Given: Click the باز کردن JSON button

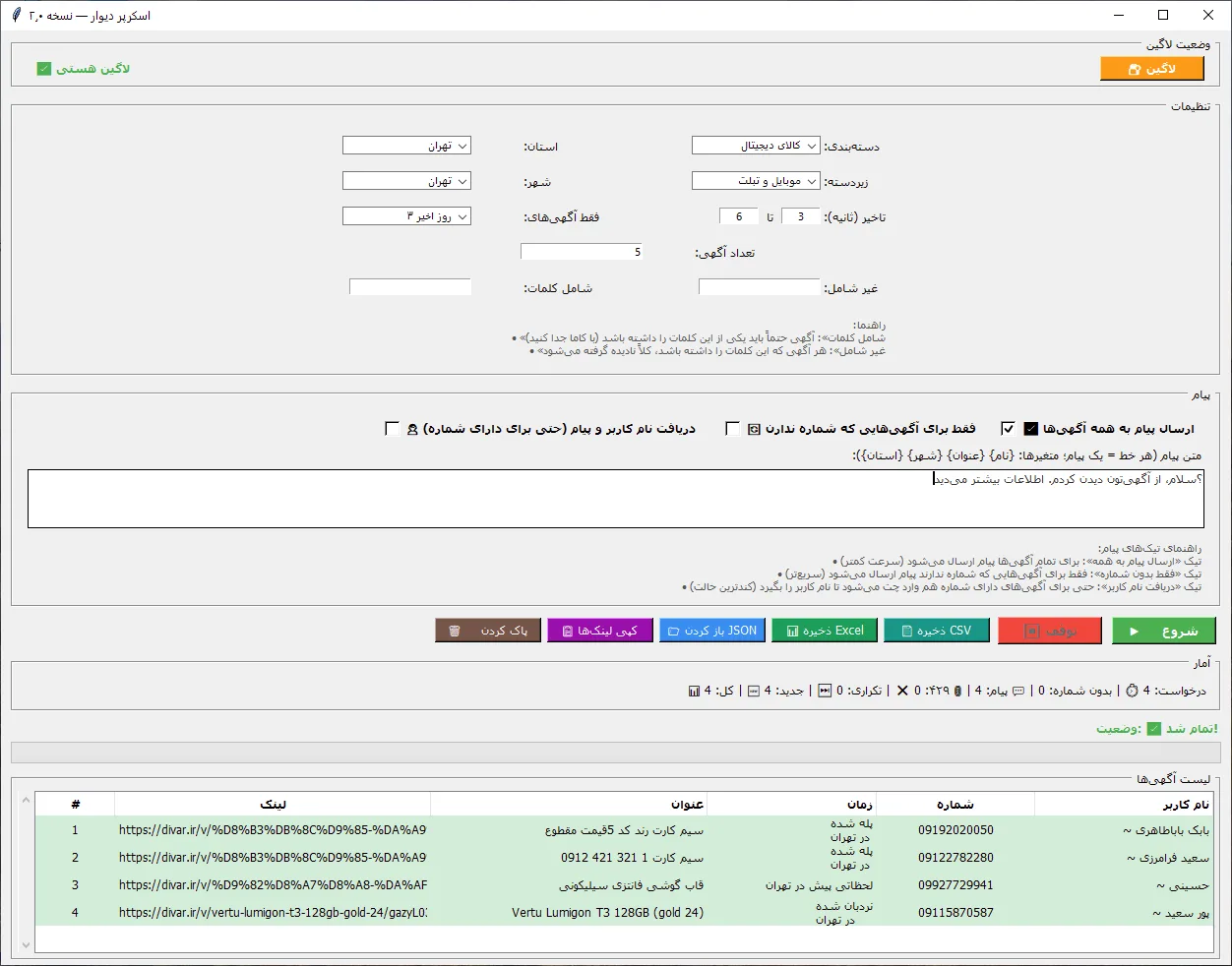Looking at the screenshot, I should 712,631.
